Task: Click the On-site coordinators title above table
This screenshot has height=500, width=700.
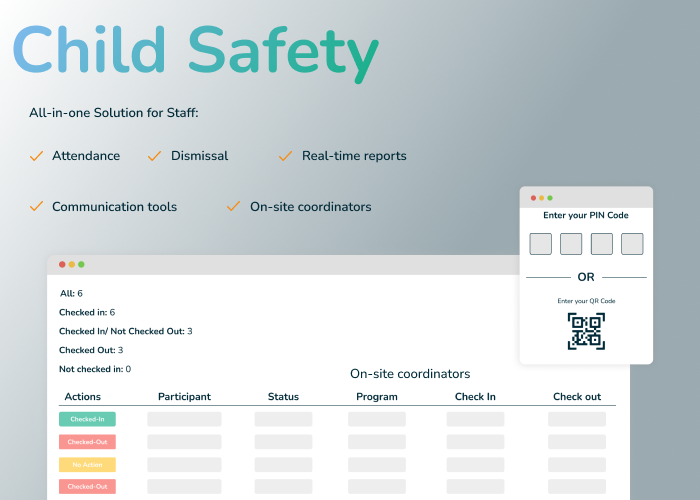Action: (x=410, y=374)
